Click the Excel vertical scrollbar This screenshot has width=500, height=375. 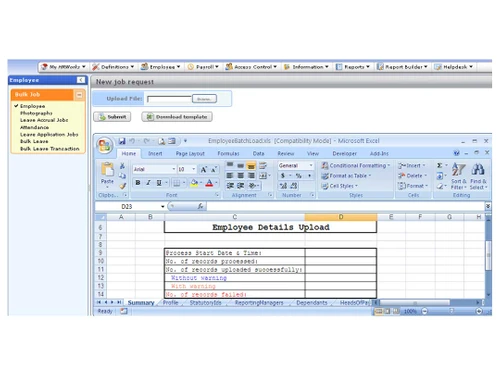488,255
